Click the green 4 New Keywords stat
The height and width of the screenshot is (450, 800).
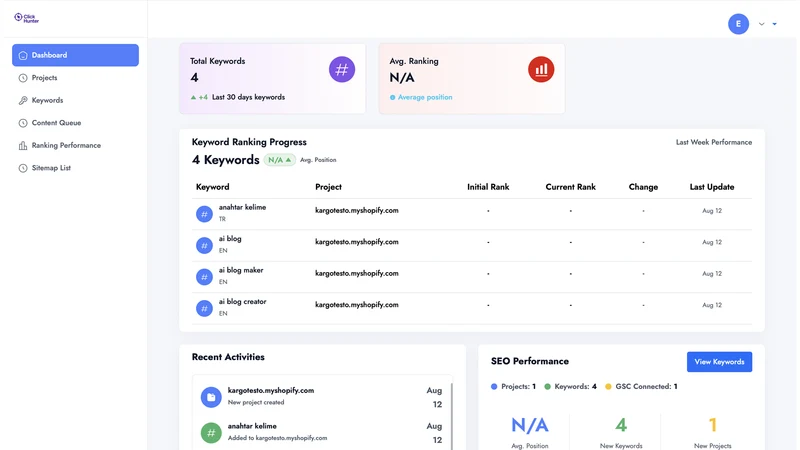[621, 425]
